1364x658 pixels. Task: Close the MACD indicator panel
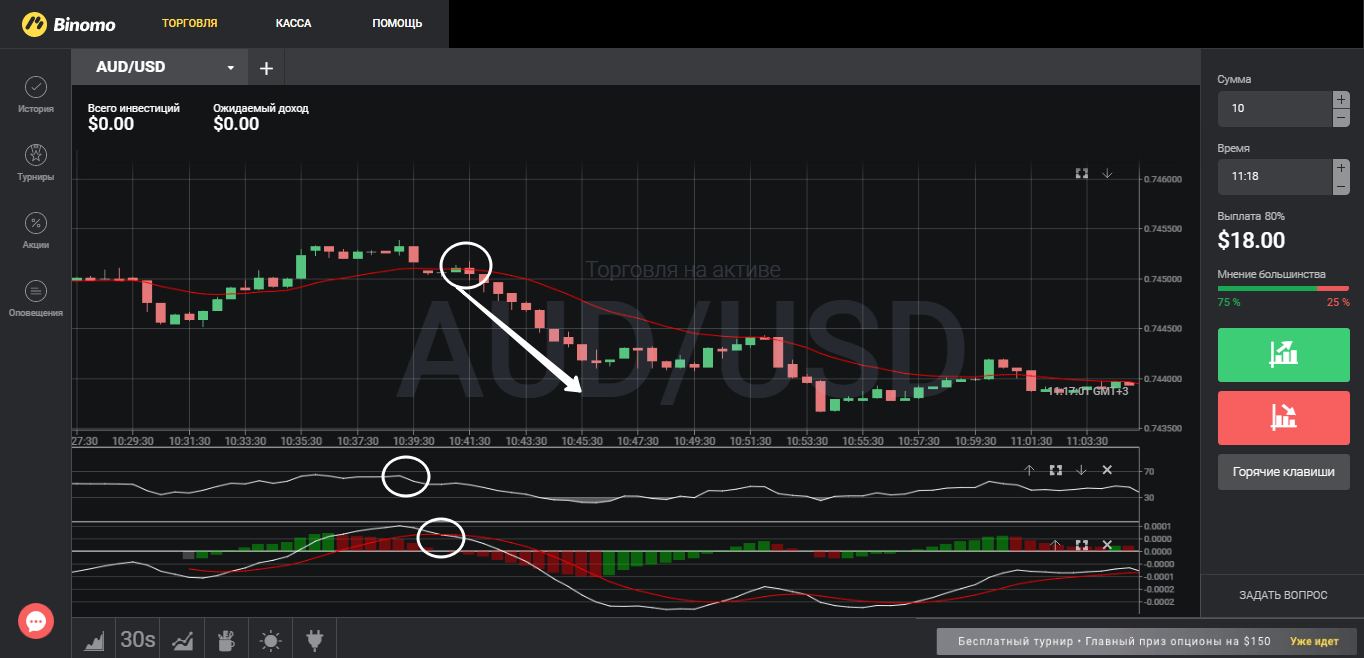[x=1107, y=545]
